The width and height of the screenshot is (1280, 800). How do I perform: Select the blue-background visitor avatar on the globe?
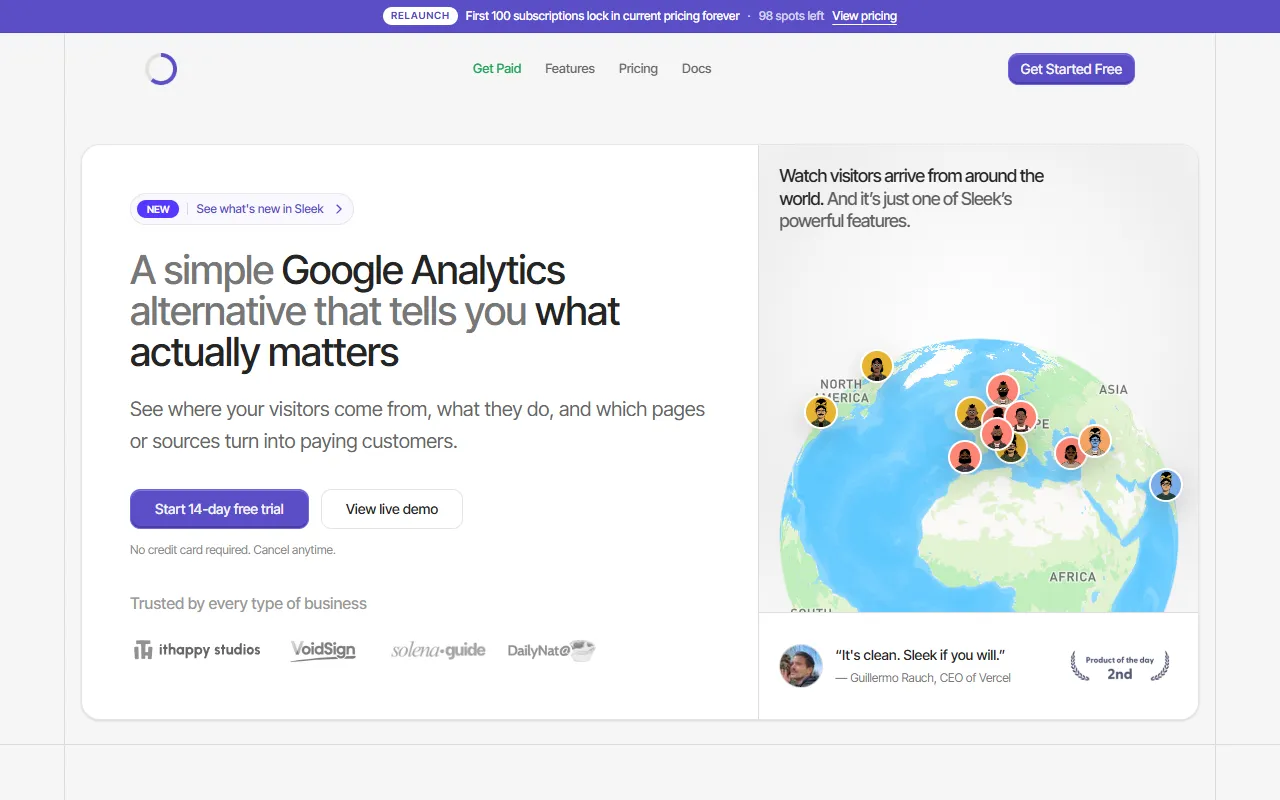click(x=1165, y=485)
